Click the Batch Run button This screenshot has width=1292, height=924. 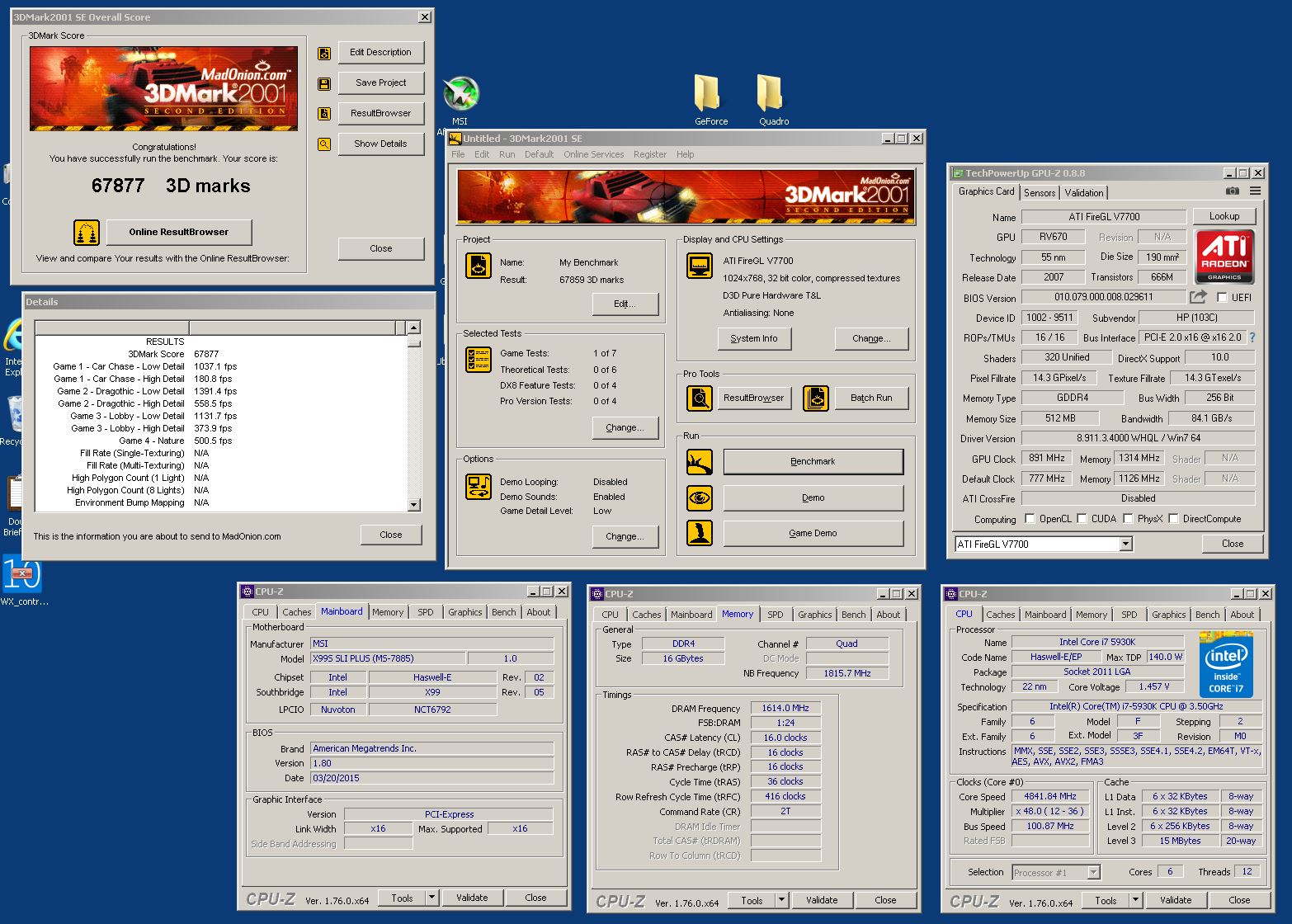[x=871, y=398]
